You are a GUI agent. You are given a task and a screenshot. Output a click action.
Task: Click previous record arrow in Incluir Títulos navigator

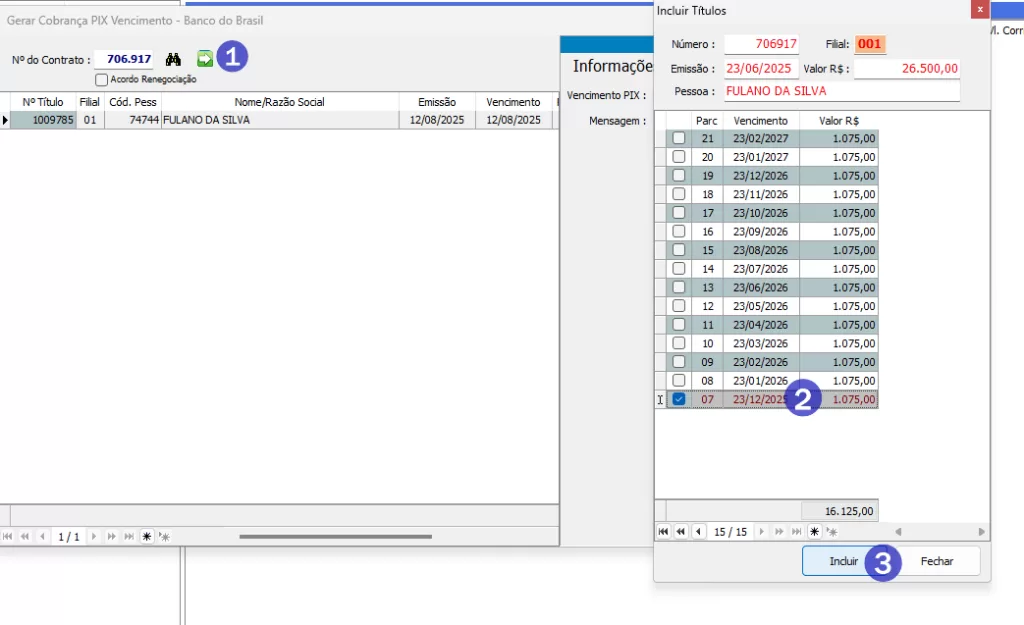[697, 532]
